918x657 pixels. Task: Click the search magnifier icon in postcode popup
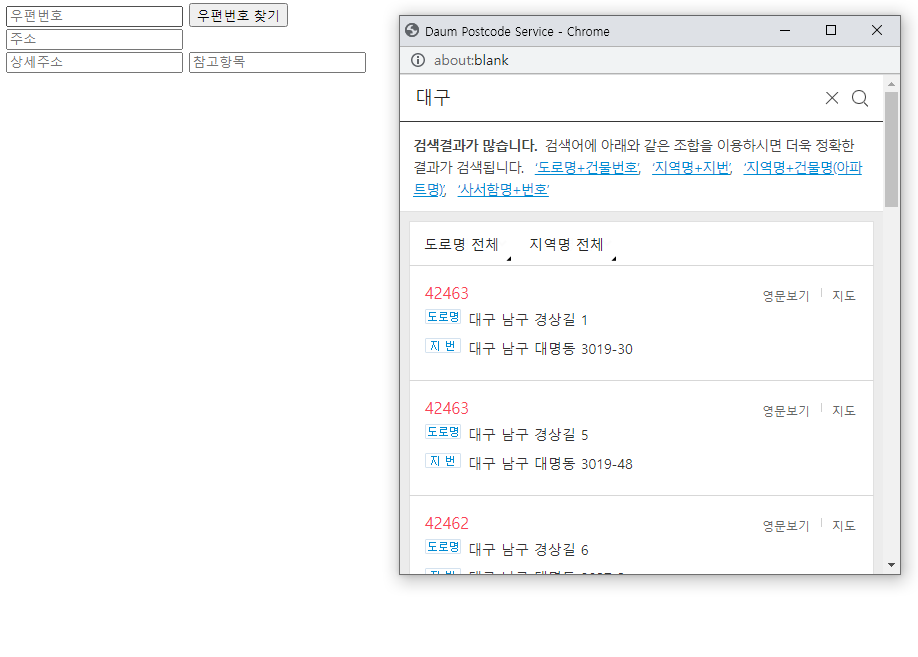tap(859, 98)
